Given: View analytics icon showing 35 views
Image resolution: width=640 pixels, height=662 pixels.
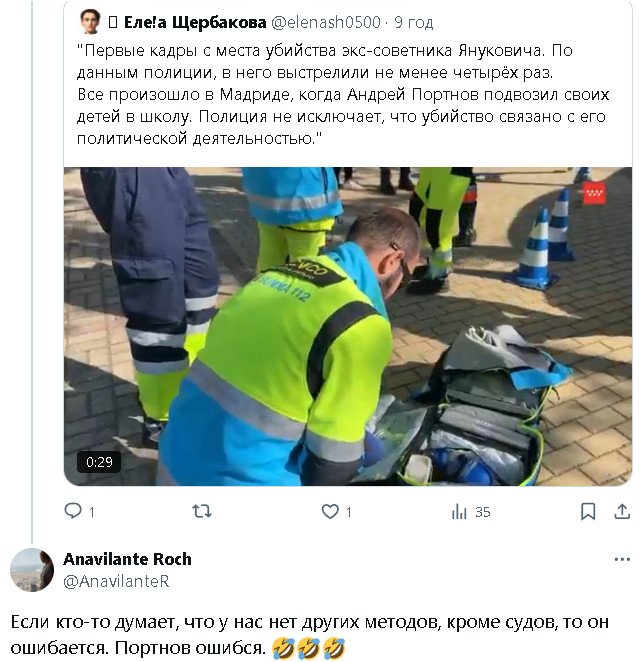Looking at the screenshot, I should tap(459, 512).
